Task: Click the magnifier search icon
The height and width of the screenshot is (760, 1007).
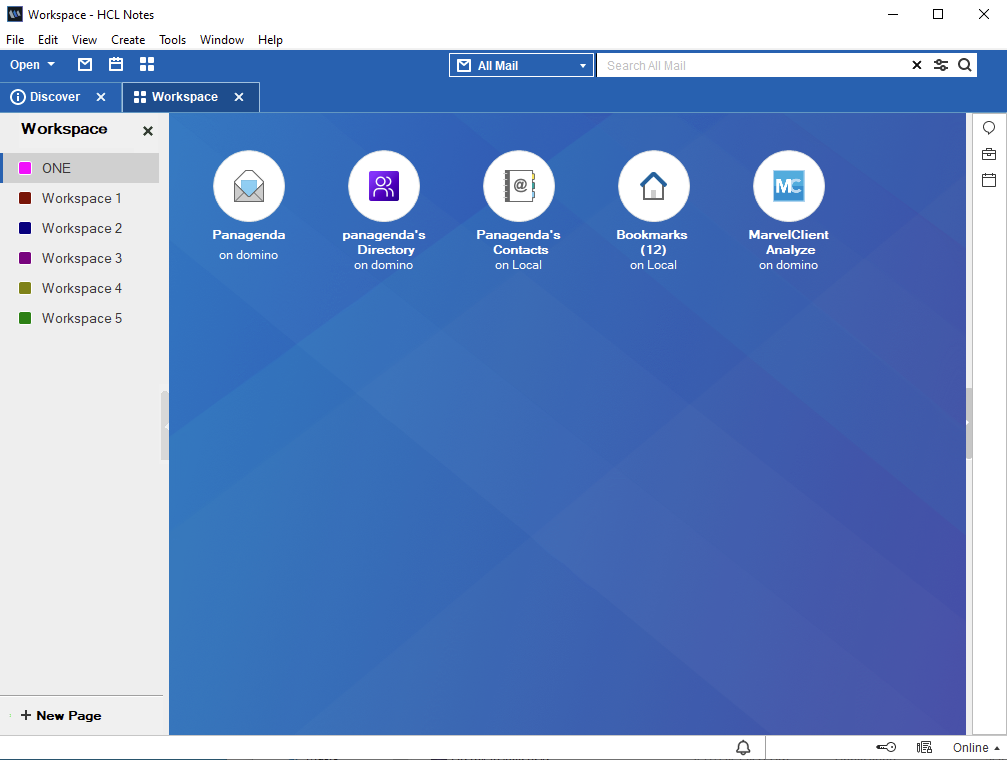Action: point(965,65)
